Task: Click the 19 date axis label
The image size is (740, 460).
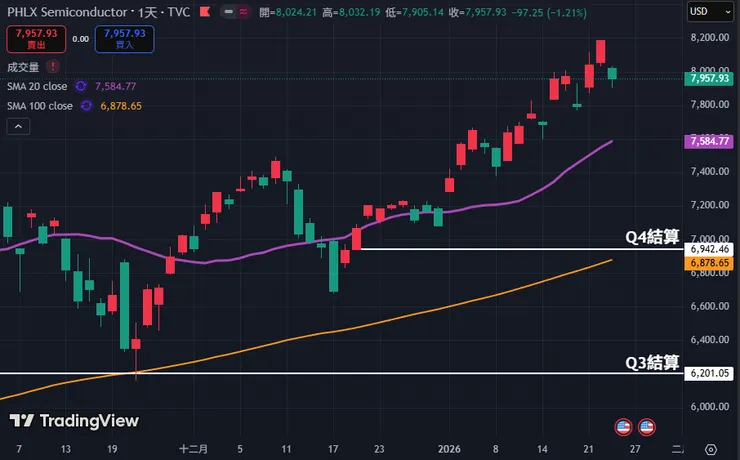Action: tap(112, 449)
